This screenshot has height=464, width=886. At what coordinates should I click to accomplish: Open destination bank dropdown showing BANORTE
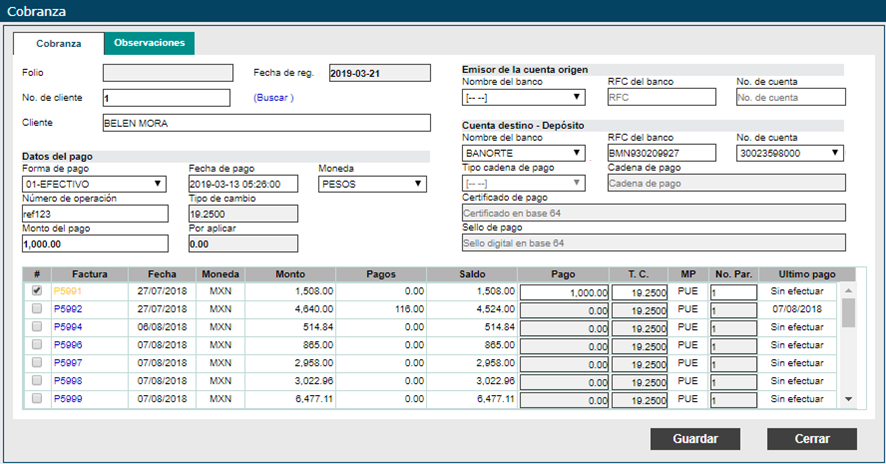tap(523, 153)
